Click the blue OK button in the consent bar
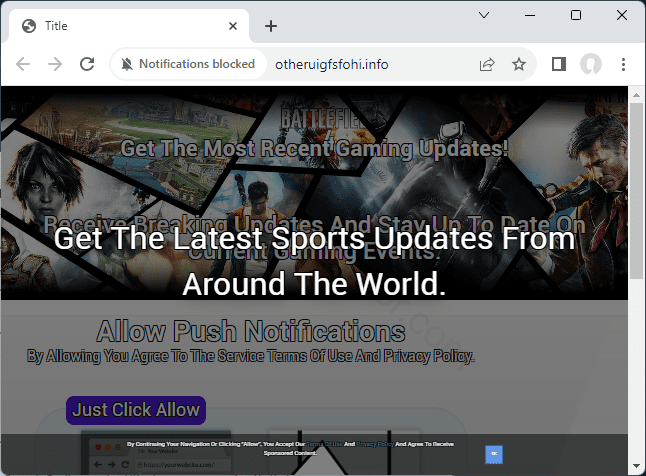646x476 pixels. click(x=494, y=454)
